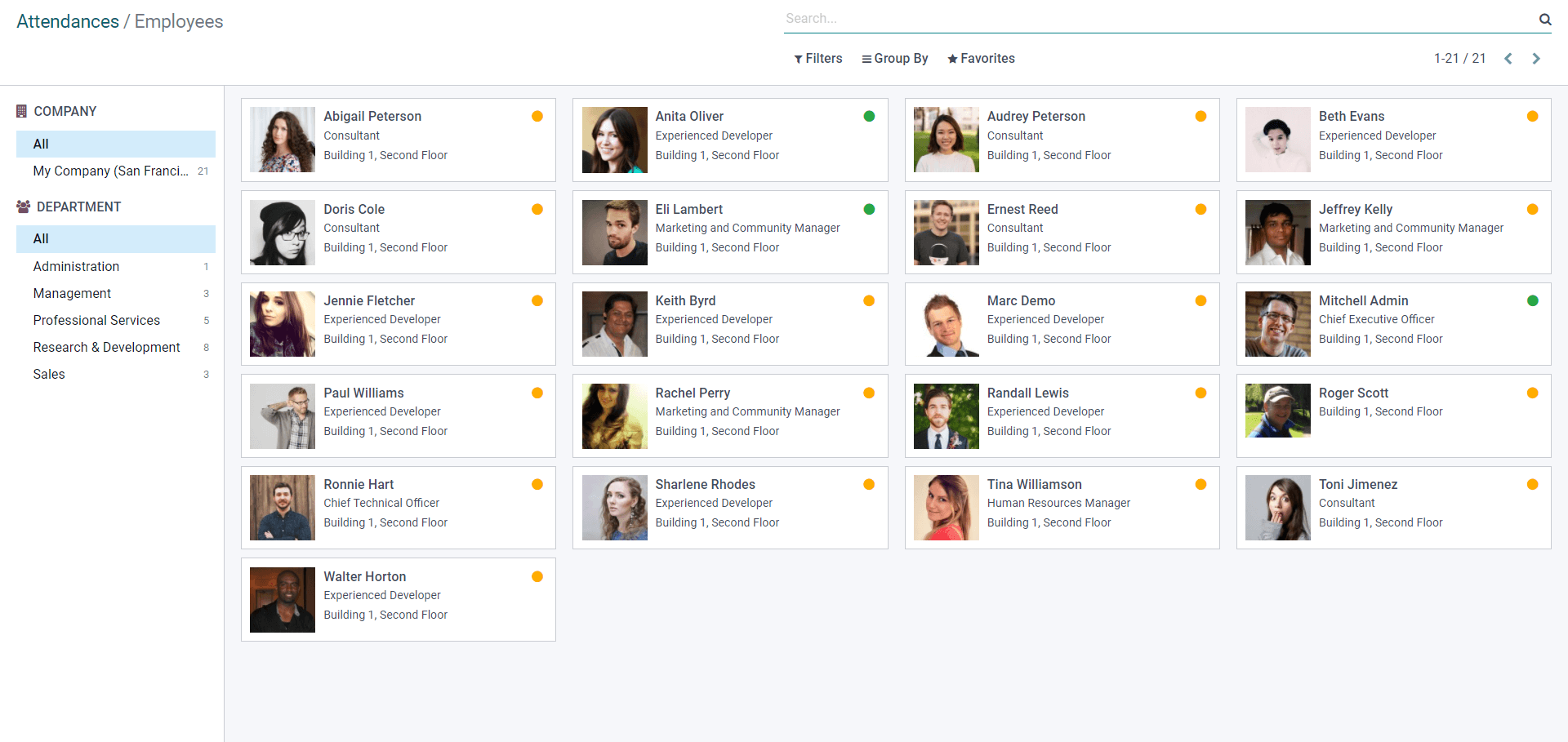
Task: Click Tina Williamson's orange status dot
Action: click(1200, 484)
